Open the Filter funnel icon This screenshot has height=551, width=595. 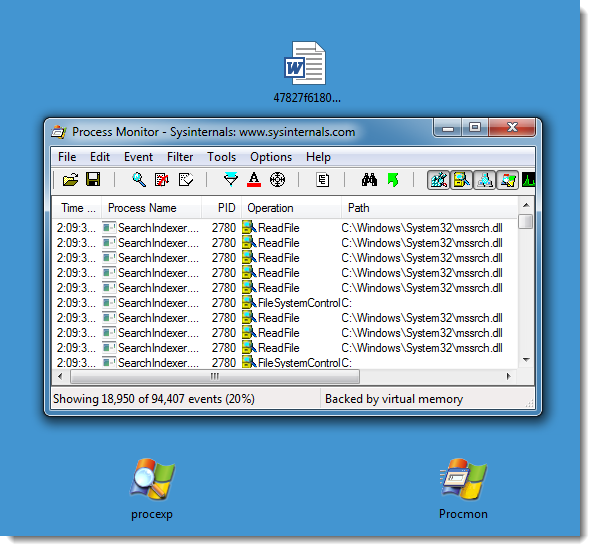pos(231,179)
